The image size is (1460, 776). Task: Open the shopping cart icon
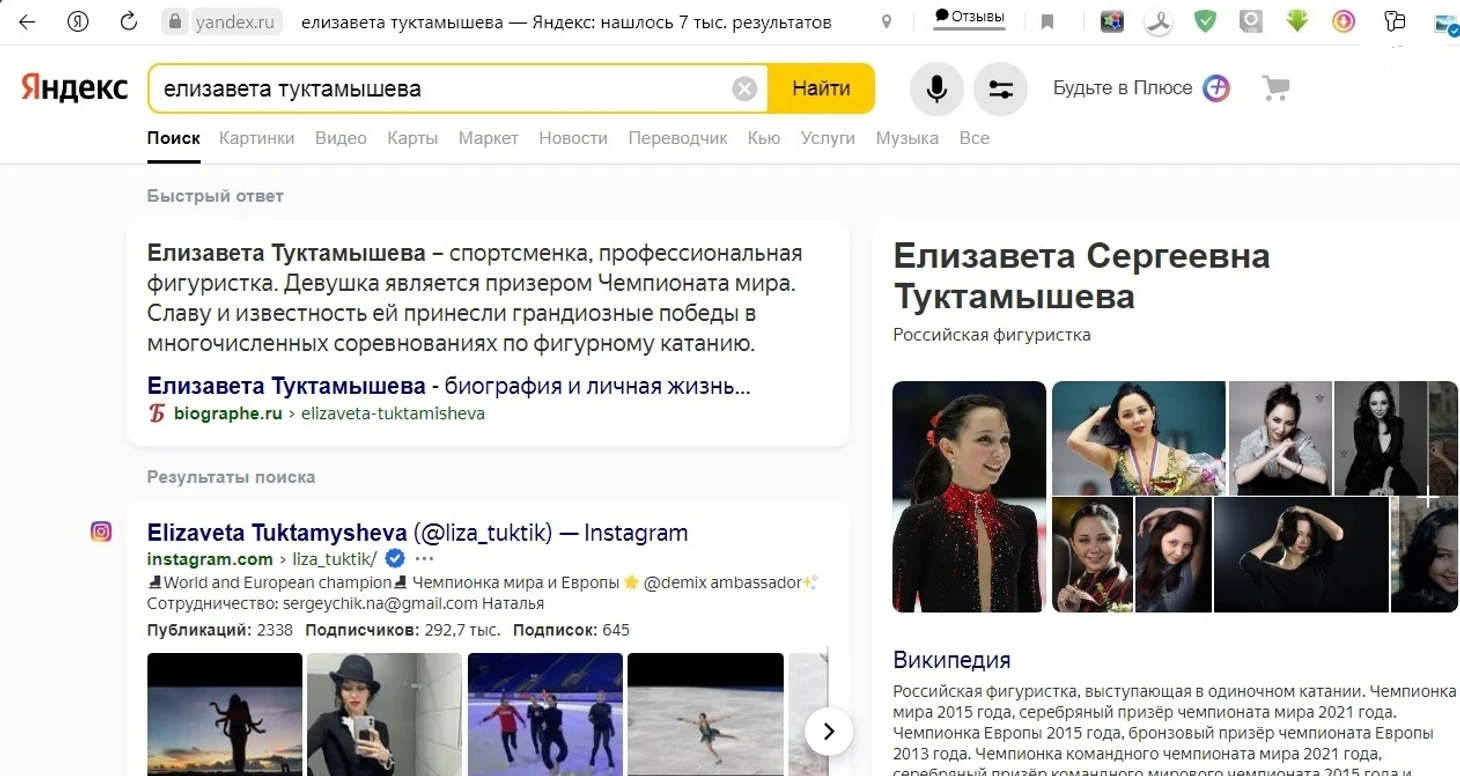click(x=1275, y=88)
